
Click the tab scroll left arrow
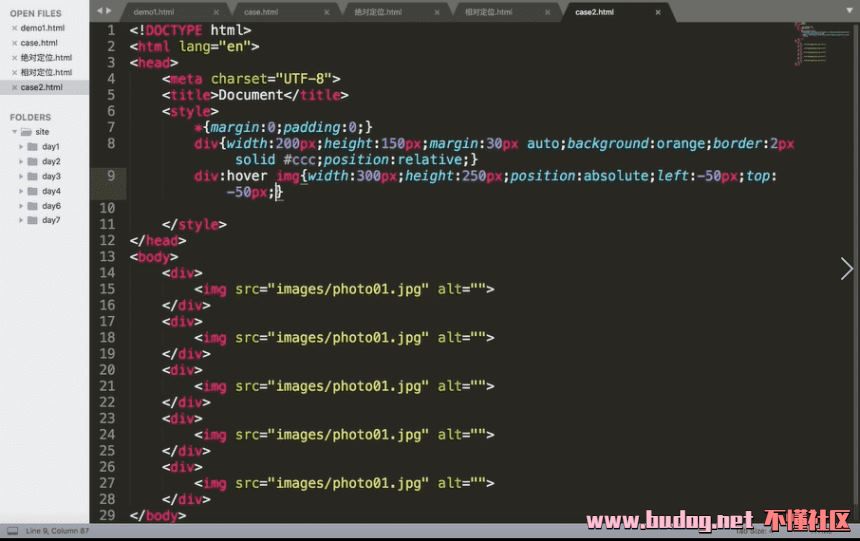tap(97, 11)
